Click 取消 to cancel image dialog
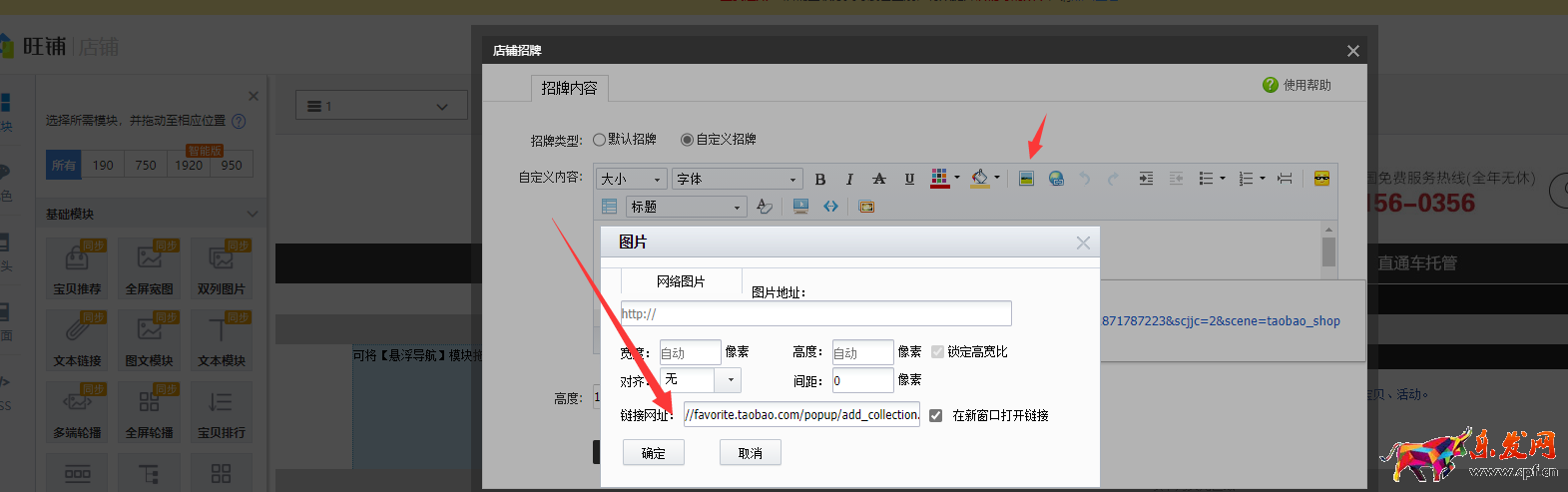Viewport: 1568px width, 492px height. [x=750, y=453]
